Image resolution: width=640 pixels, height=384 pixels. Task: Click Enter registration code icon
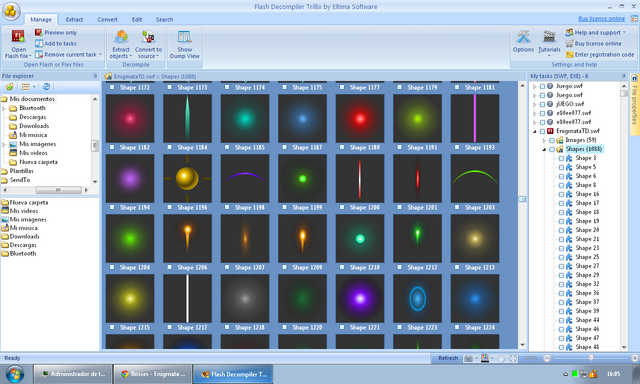tap(569, 54)
